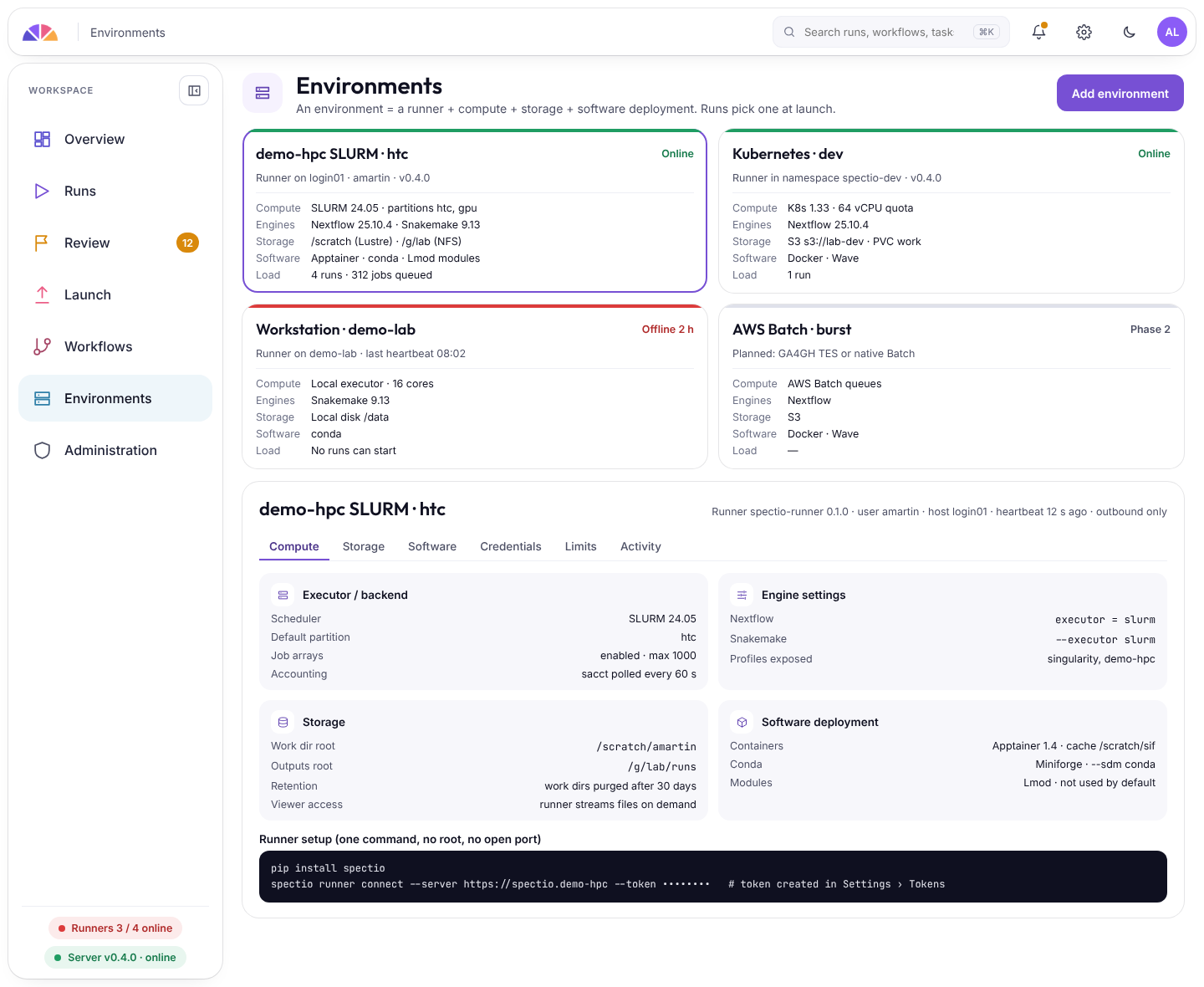Select the Kubernetes · dev environment card
The image size is (1204, 987).
tap(951, 211)
